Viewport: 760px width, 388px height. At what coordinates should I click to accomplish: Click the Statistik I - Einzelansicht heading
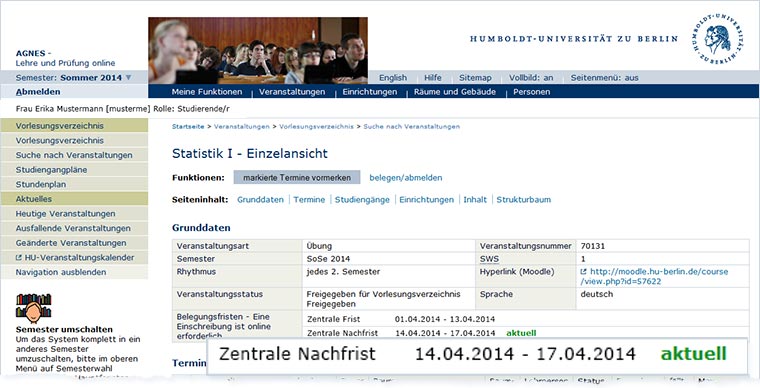[250, 154]
